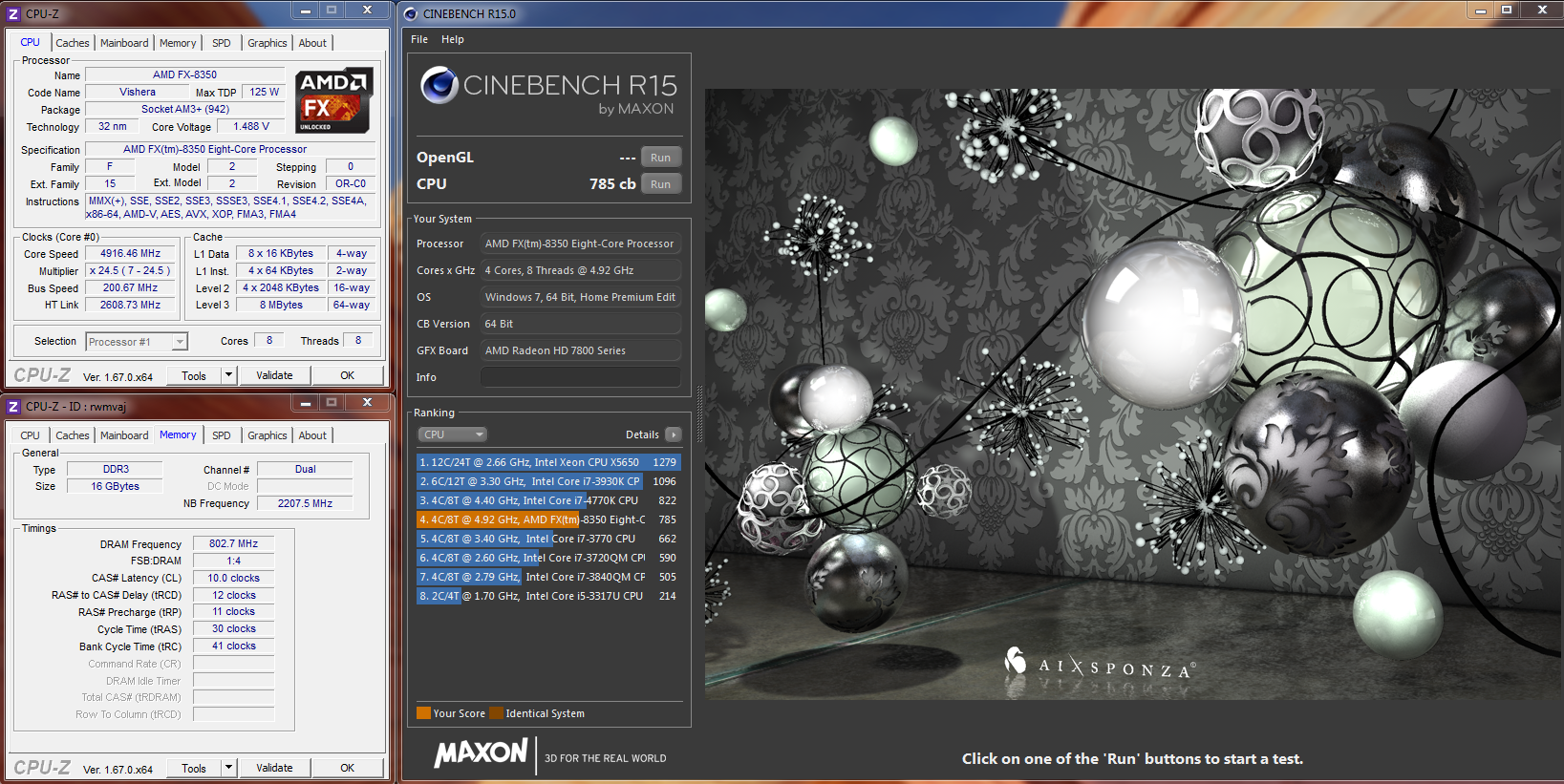The width and height of the screenshot is (1564, 784).
Task: Open Tools dropdown arrow in top CPU-Z window
Action: coord(228,375)
